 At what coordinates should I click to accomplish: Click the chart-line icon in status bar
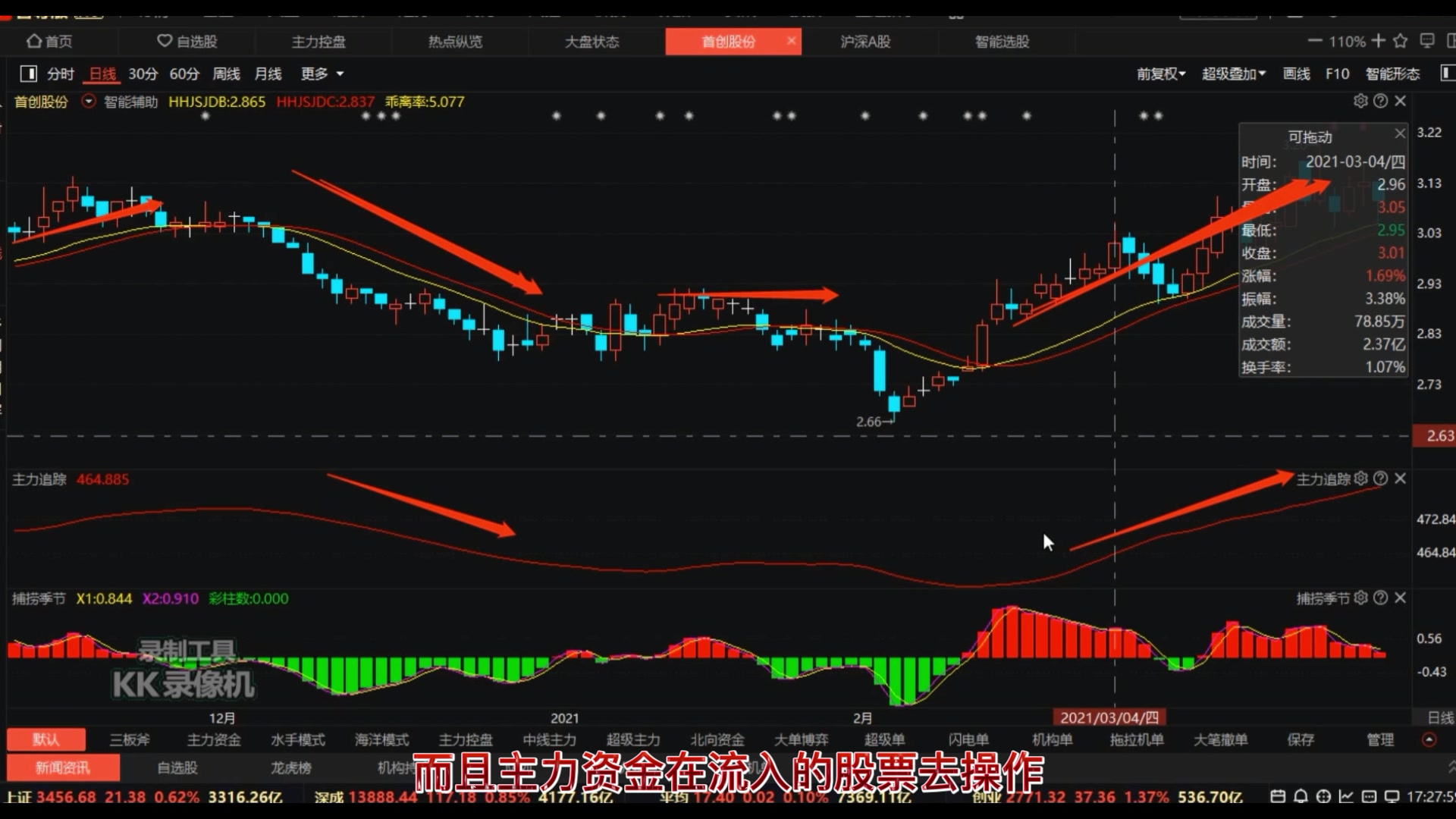click(1346, 796)
